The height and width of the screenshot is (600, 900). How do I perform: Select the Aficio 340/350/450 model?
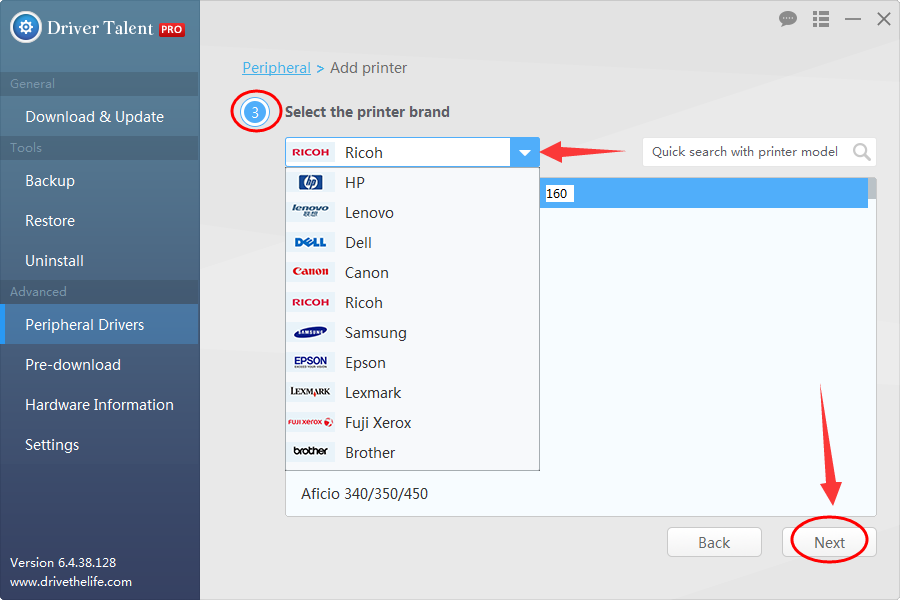[x=364, y=494]
